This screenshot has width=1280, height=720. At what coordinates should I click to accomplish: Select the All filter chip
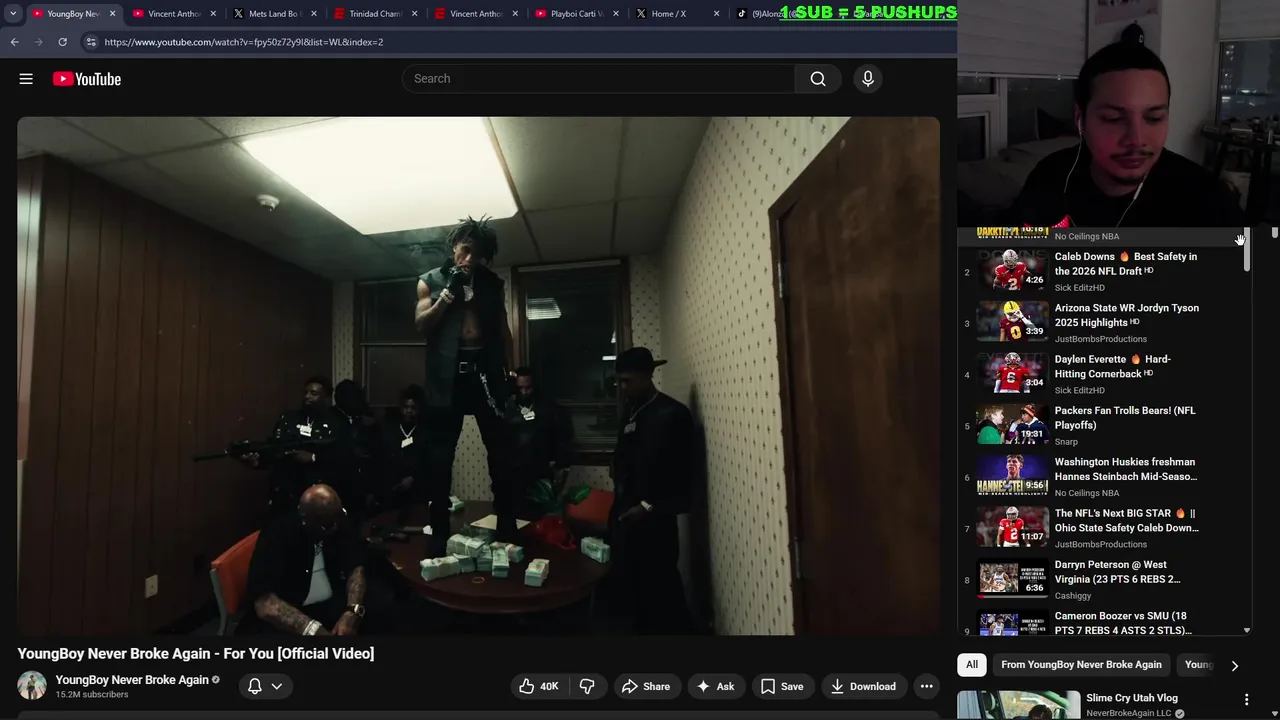[x=972, y=664]
